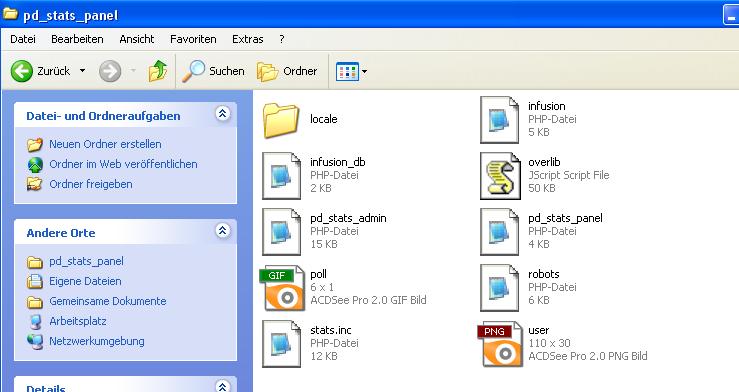This screenshot has height=392, width=739.
Task: Click Ordner freigeben link
Action: tap(90, 184)
